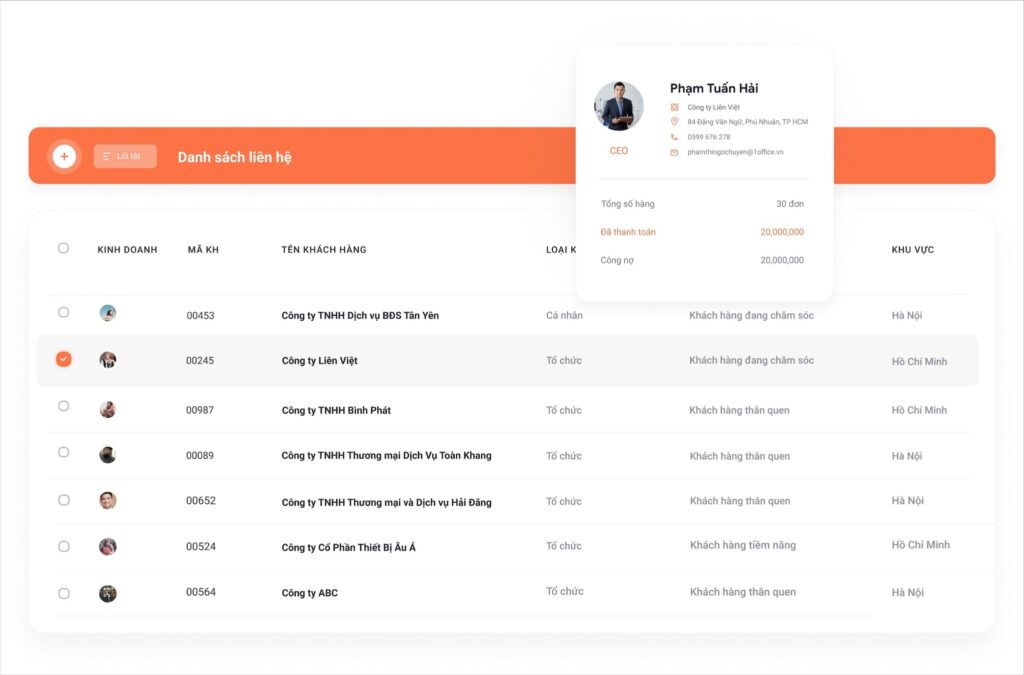Click 30 đơn value in contact card

pos(790,204)
